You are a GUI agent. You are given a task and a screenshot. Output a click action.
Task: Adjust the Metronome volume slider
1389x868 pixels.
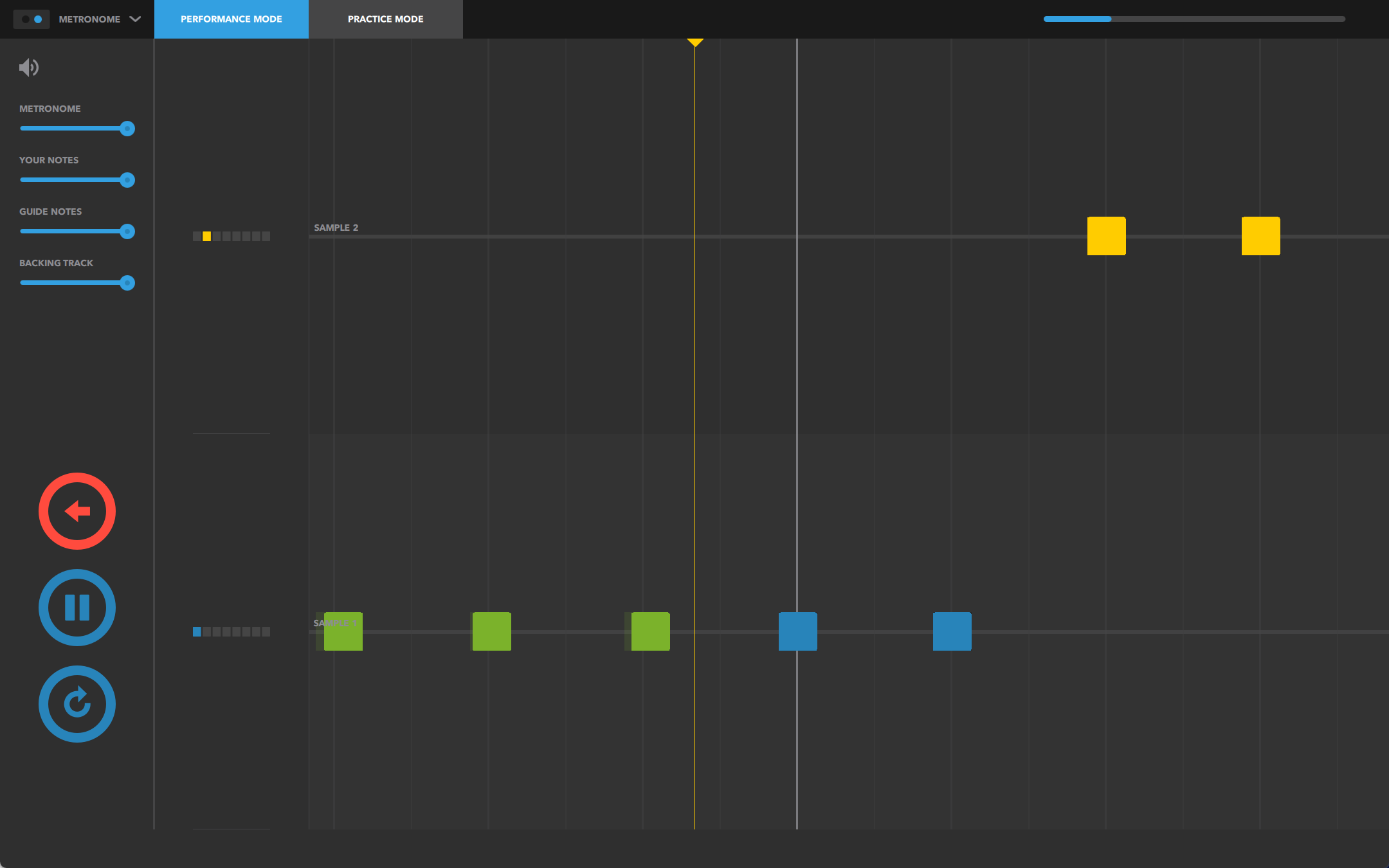coord(77,129)
